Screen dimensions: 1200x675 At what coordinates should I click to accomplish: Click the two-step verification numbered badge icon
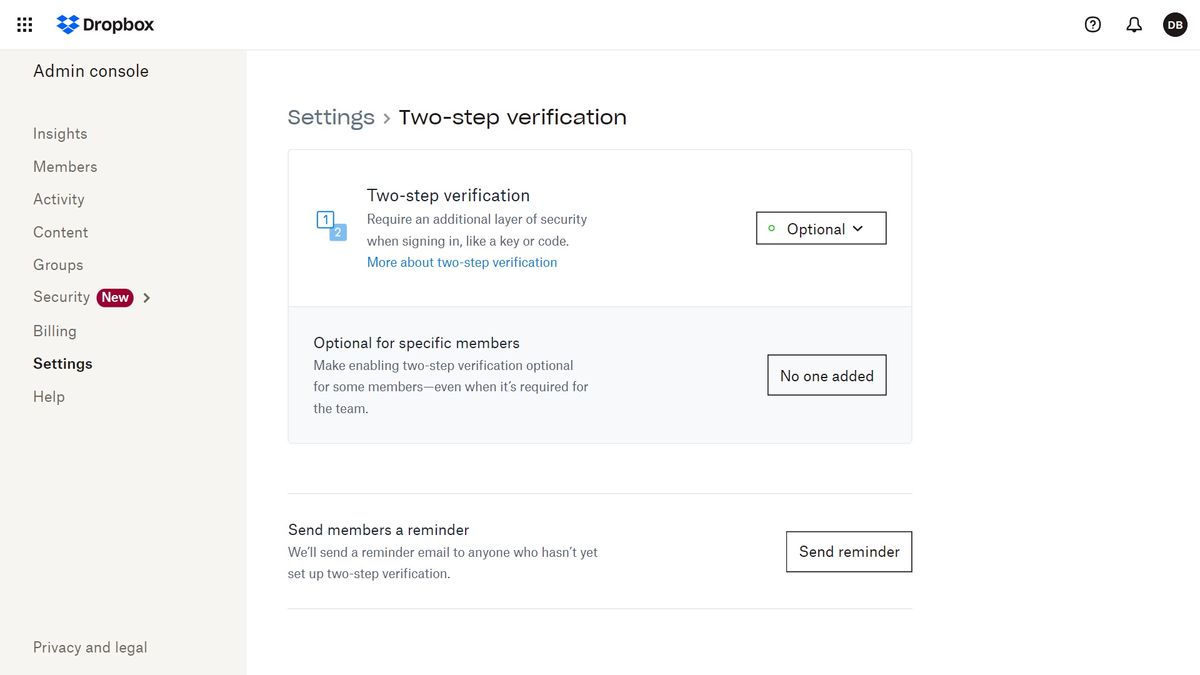pyautogui.click(x=330, y=226)
